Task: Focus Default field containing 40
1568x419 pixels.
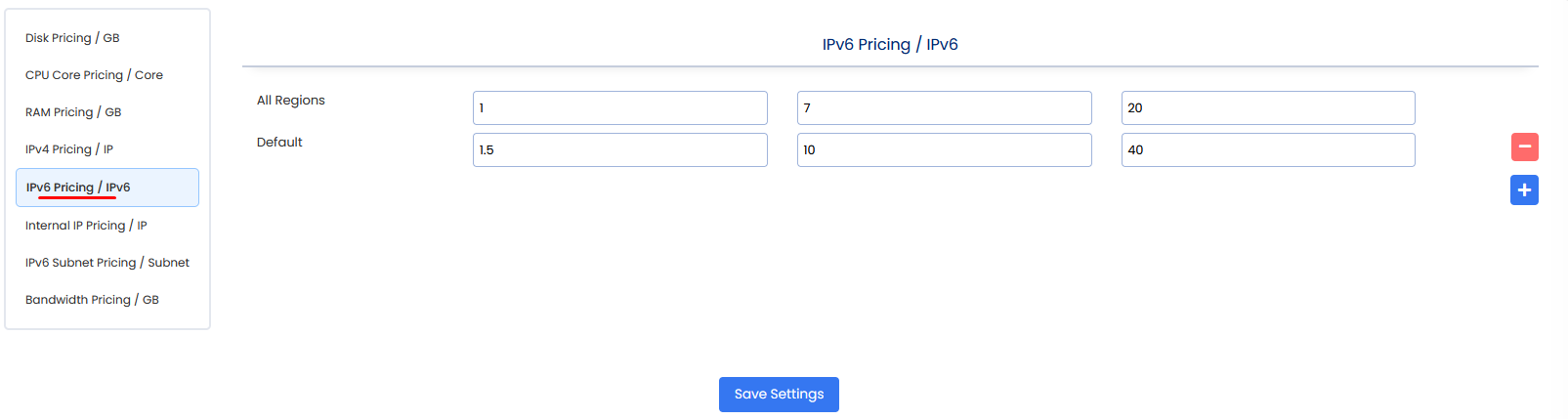Action: pos(1267,149)
